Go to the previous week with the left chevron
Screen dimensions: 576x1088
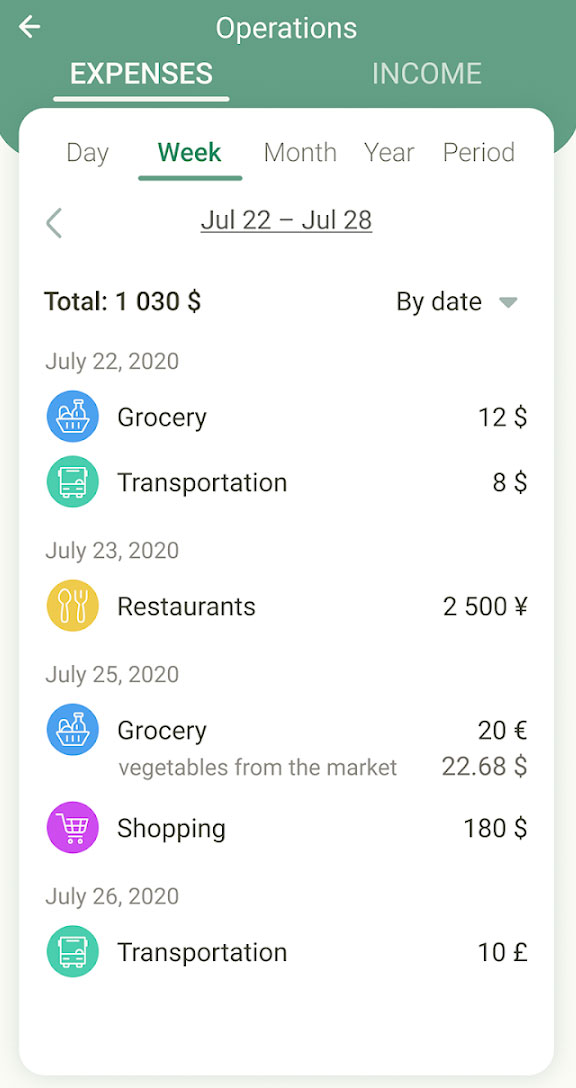click(53, 223)
